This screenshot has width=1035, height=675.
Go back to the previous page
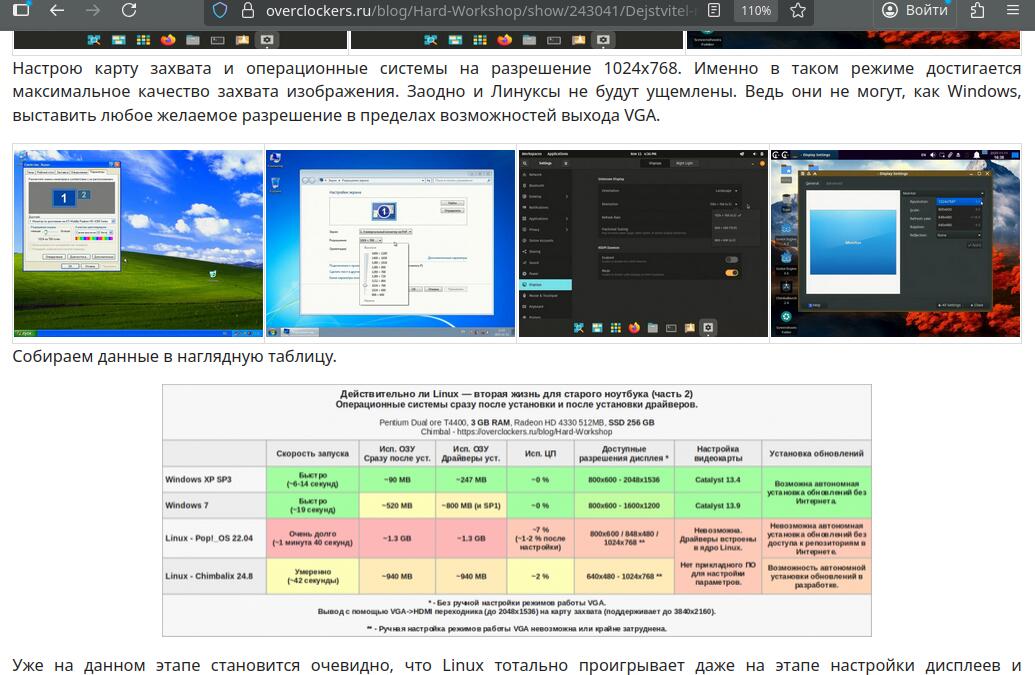57,10
